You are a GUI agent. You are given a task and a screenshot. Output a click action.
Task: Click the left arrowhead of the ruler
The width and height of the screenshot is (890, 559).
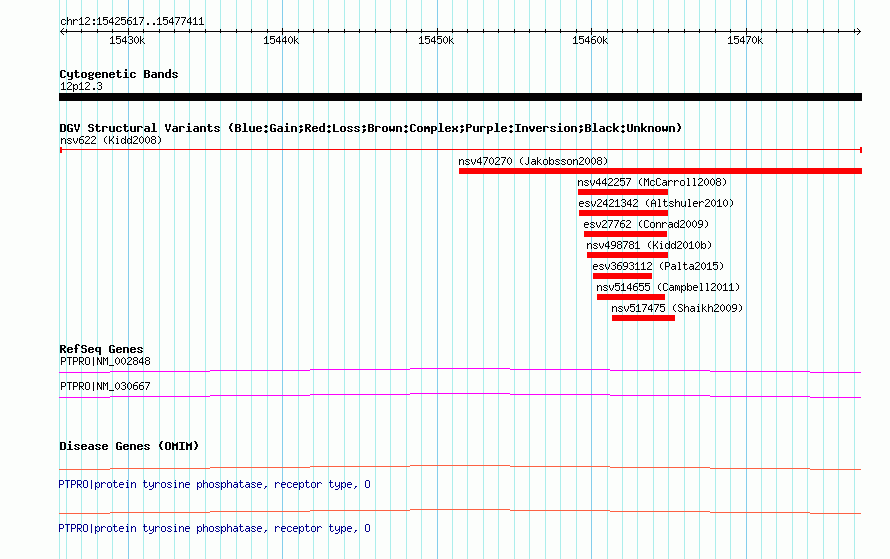pos(62,32)
